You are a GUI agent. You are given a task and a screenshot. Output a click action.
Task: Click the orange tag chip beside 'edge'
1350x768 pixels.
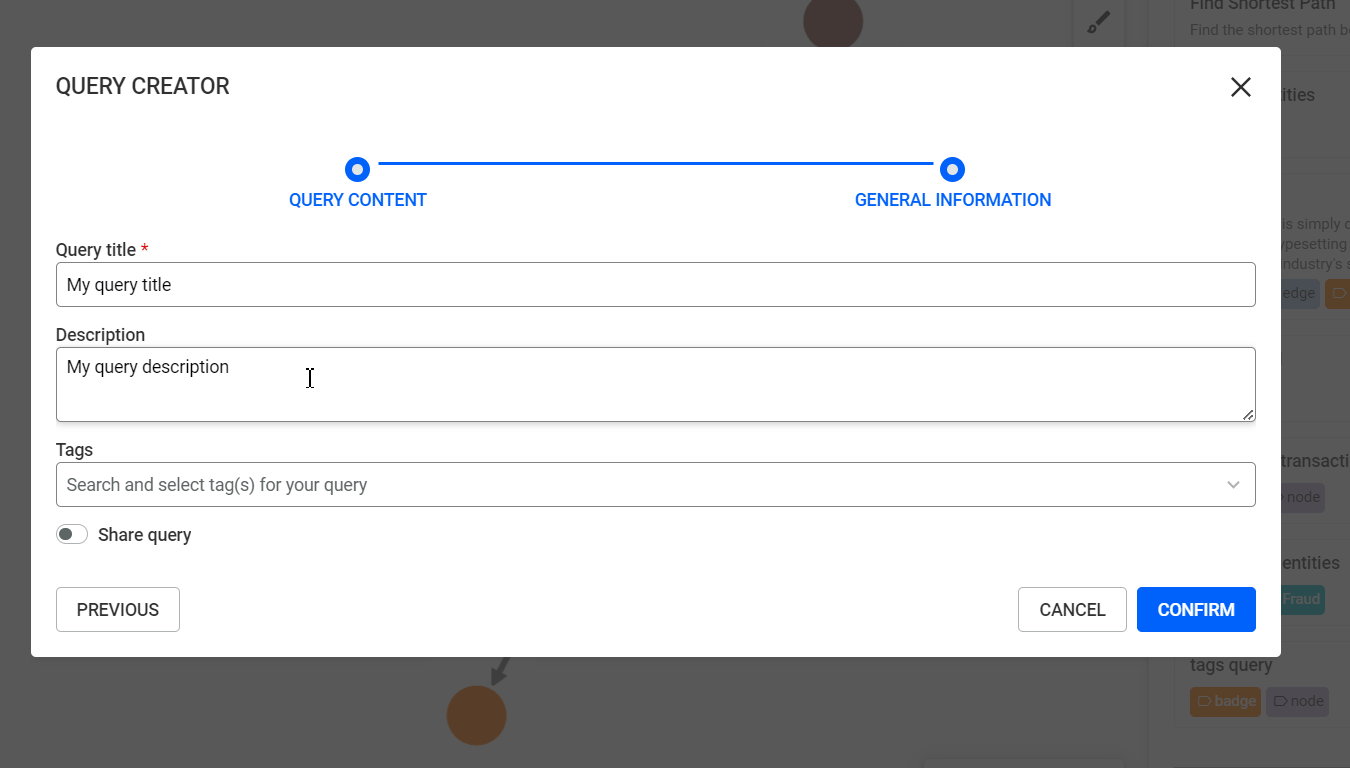[1340, 293]
